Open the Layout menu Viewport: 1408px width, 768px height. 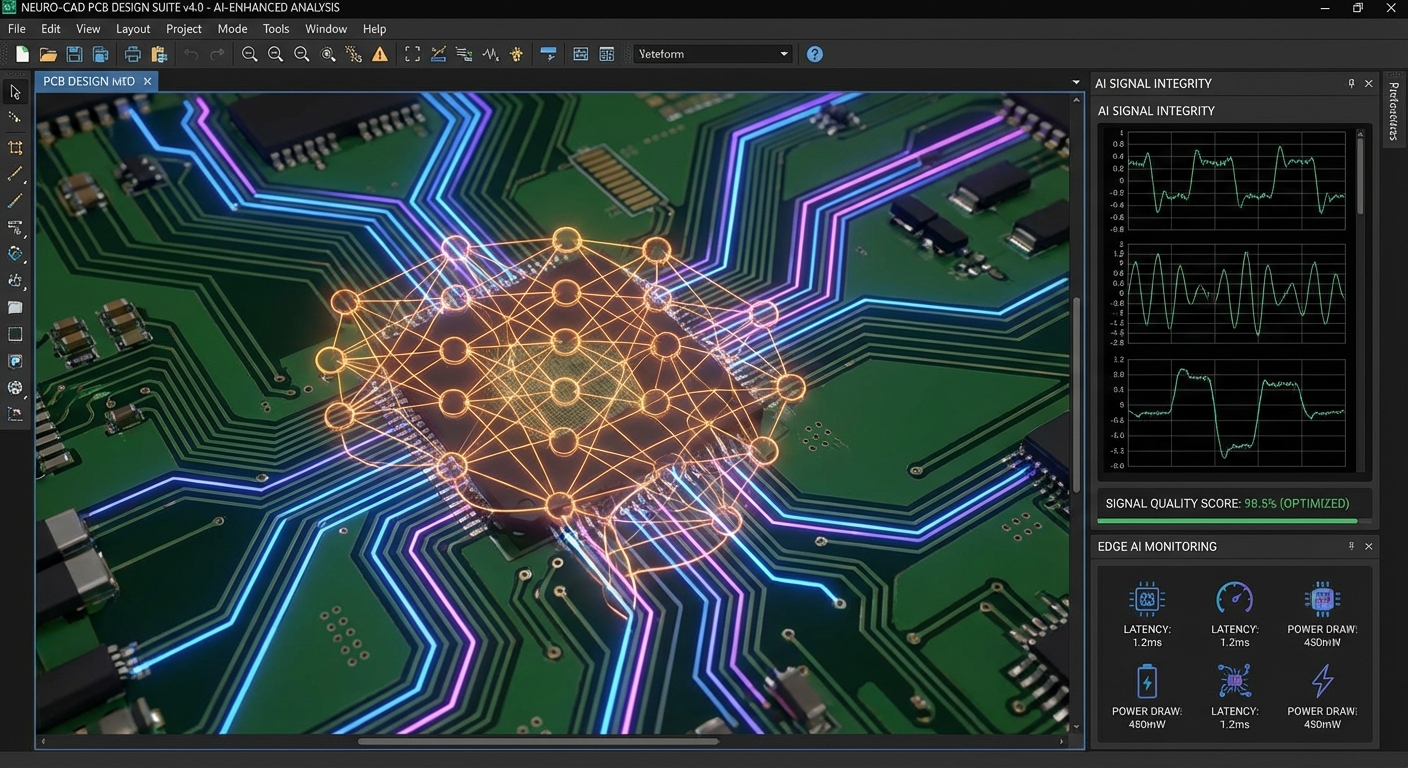(x=133, y=29)
